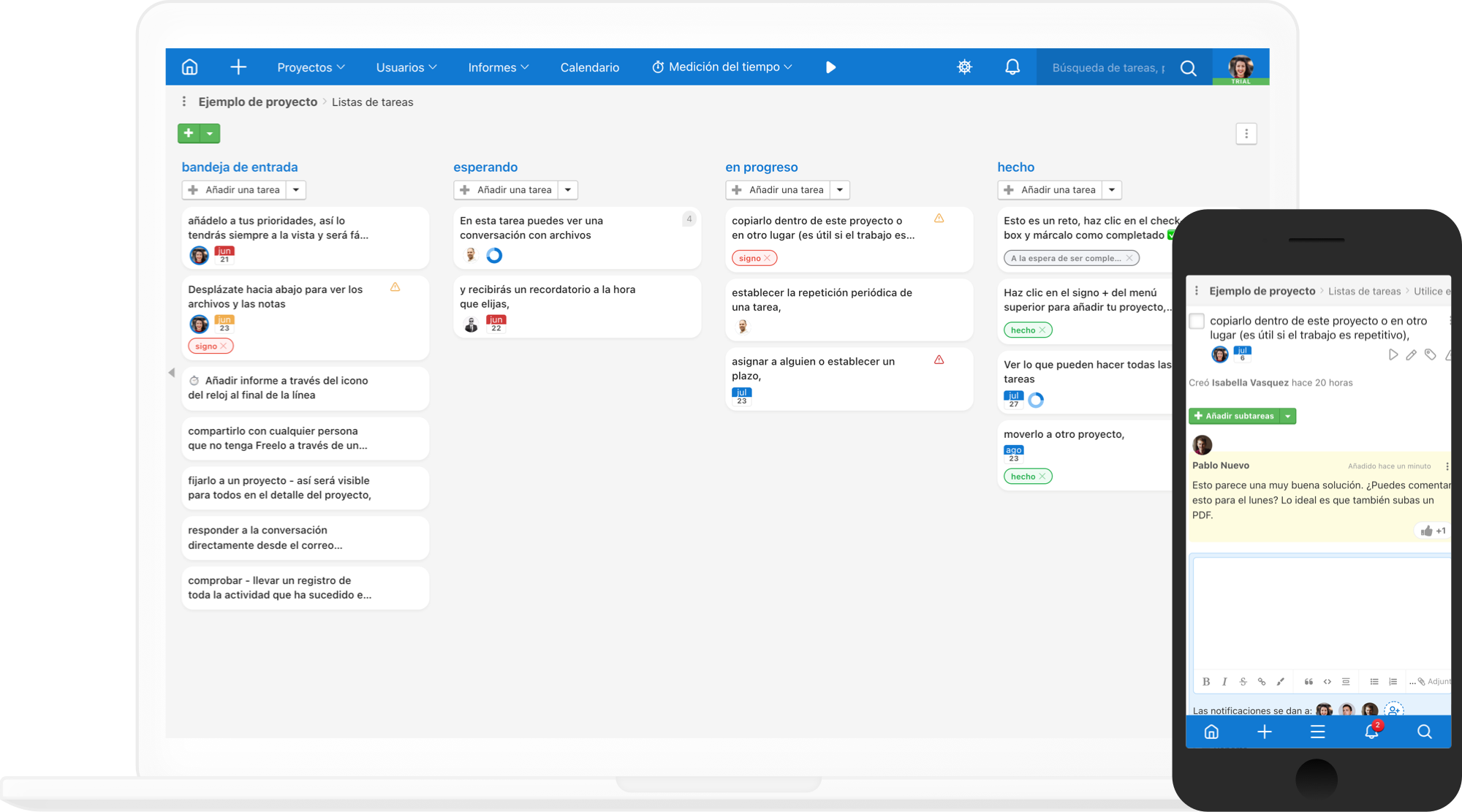Click the plus icon in desktop top bar
This screenshot has height=812, width=1462.
238,67
